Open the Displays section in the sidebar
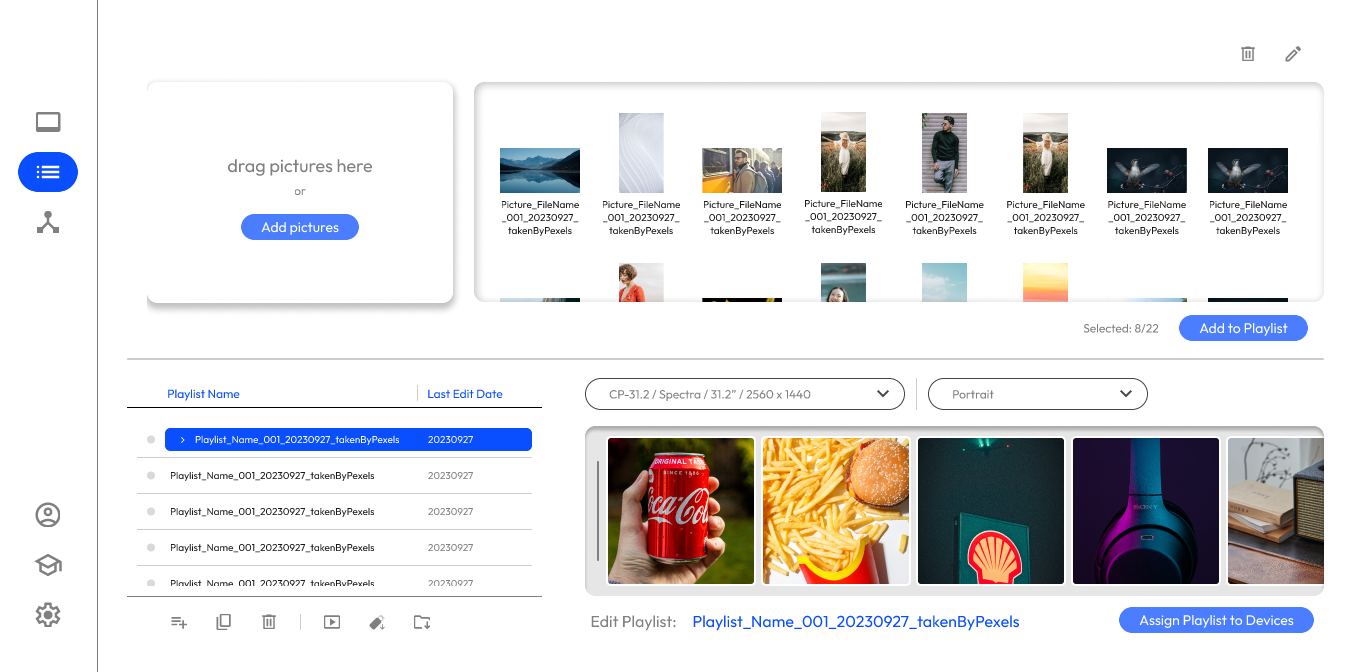 (47, 121)
